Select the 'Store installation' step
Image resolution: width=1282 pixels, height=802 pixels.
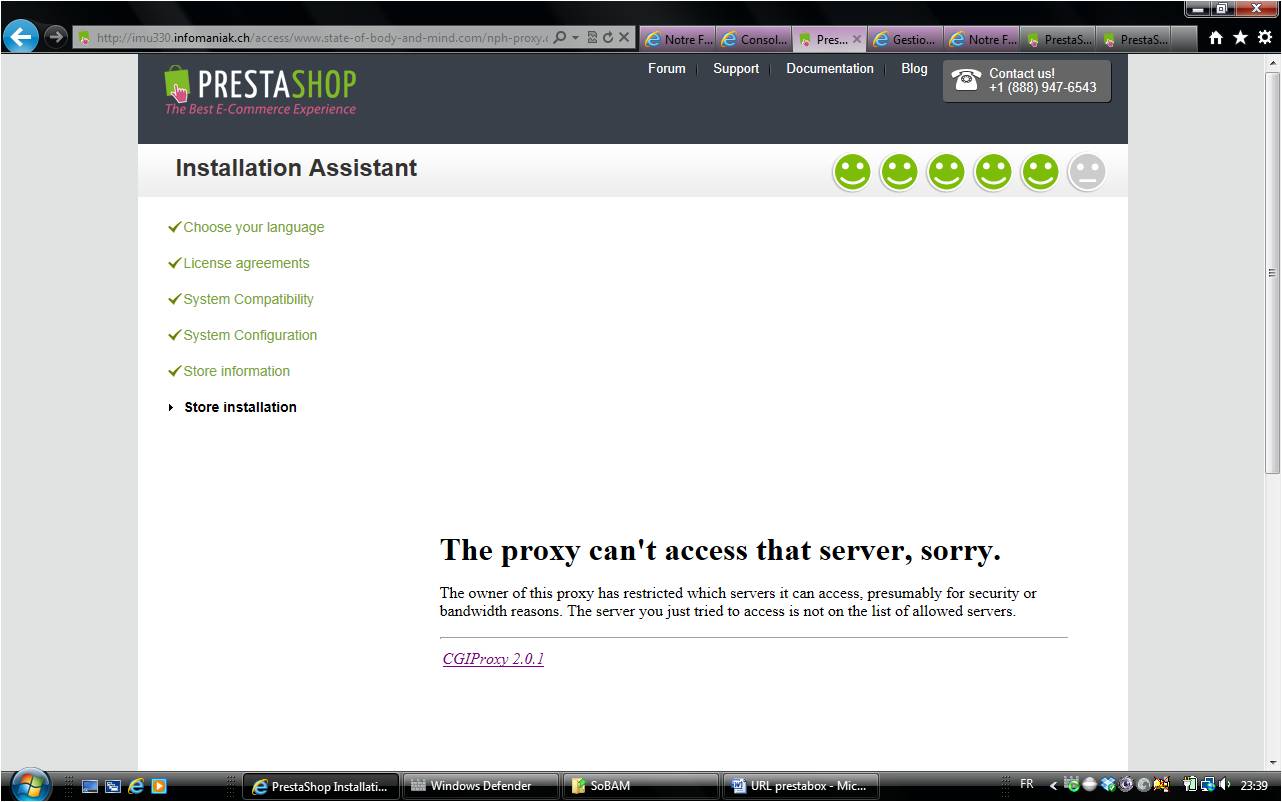pos(240,407)
